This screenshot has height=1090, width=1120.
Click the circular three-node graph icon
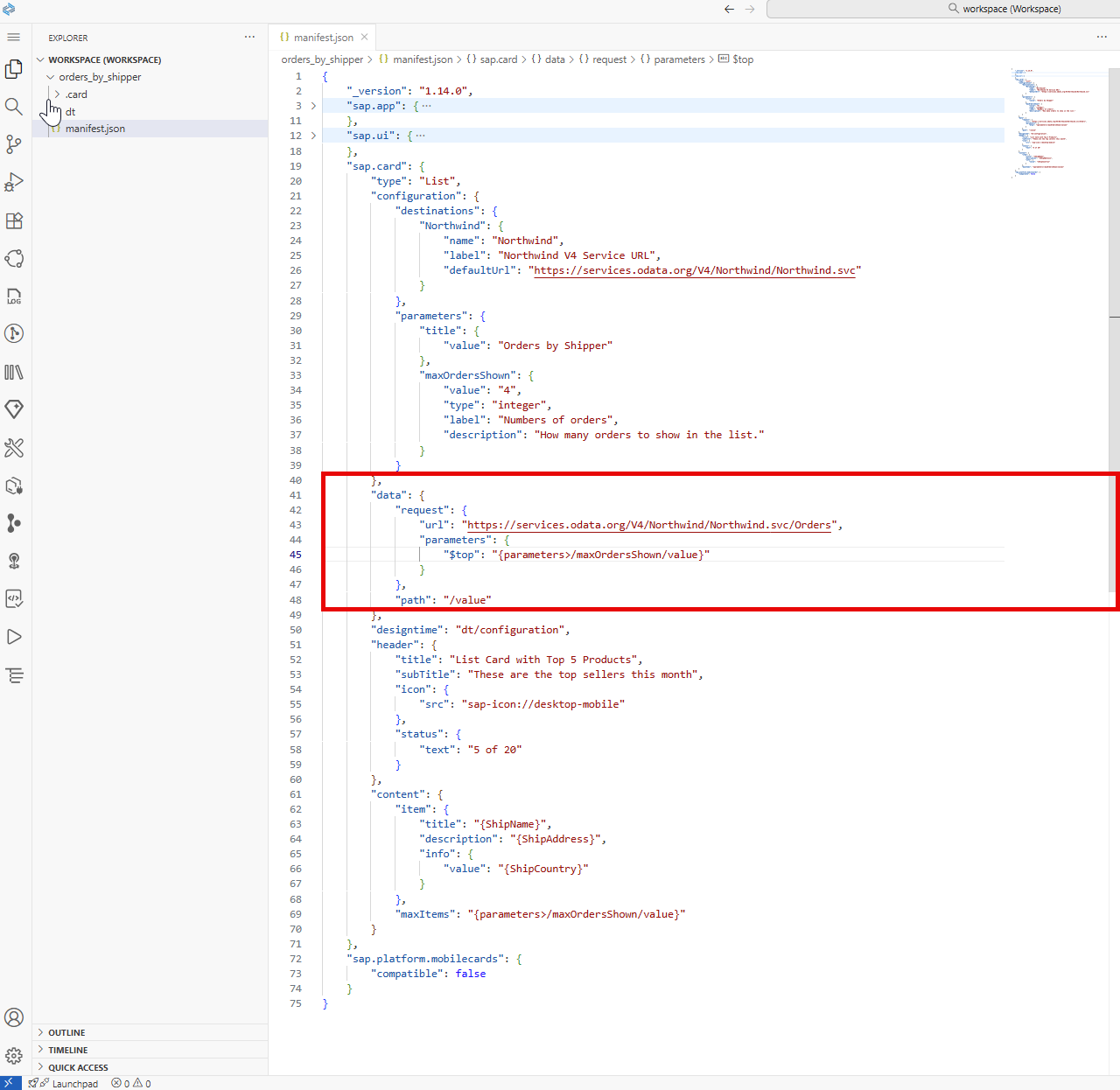click(13, 259)
